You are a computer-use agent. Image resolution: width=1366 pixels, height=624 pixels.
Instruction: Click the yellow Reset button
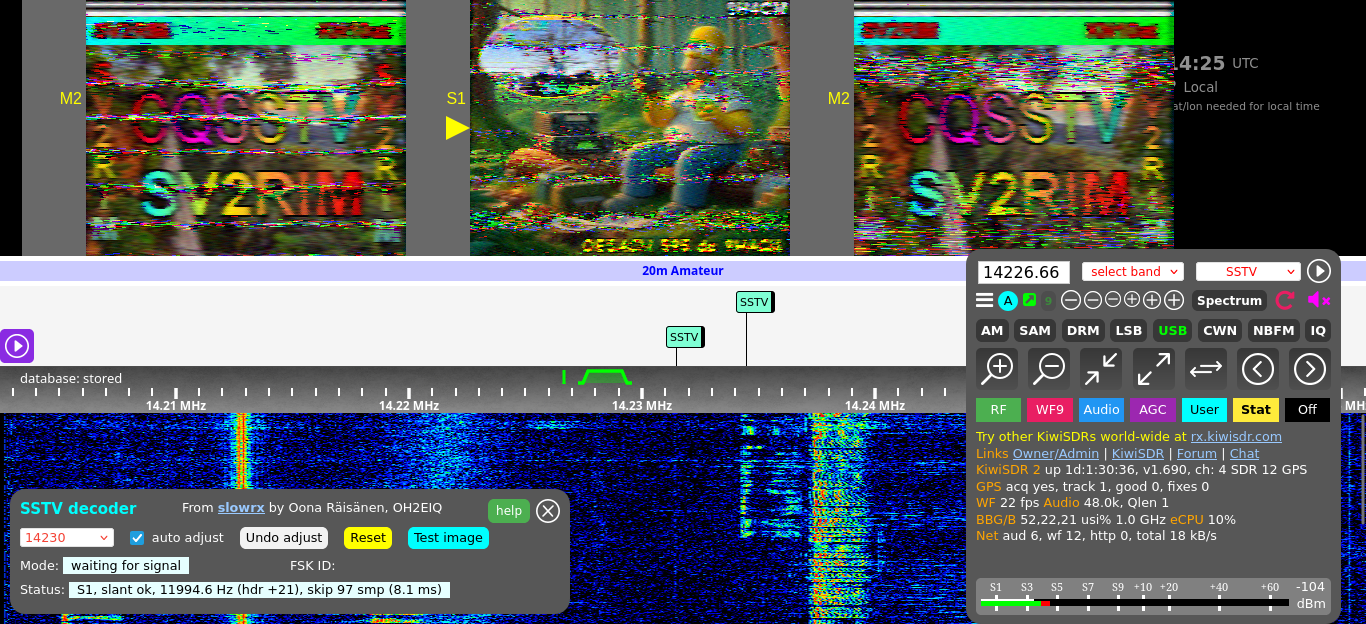click(368, 538)
